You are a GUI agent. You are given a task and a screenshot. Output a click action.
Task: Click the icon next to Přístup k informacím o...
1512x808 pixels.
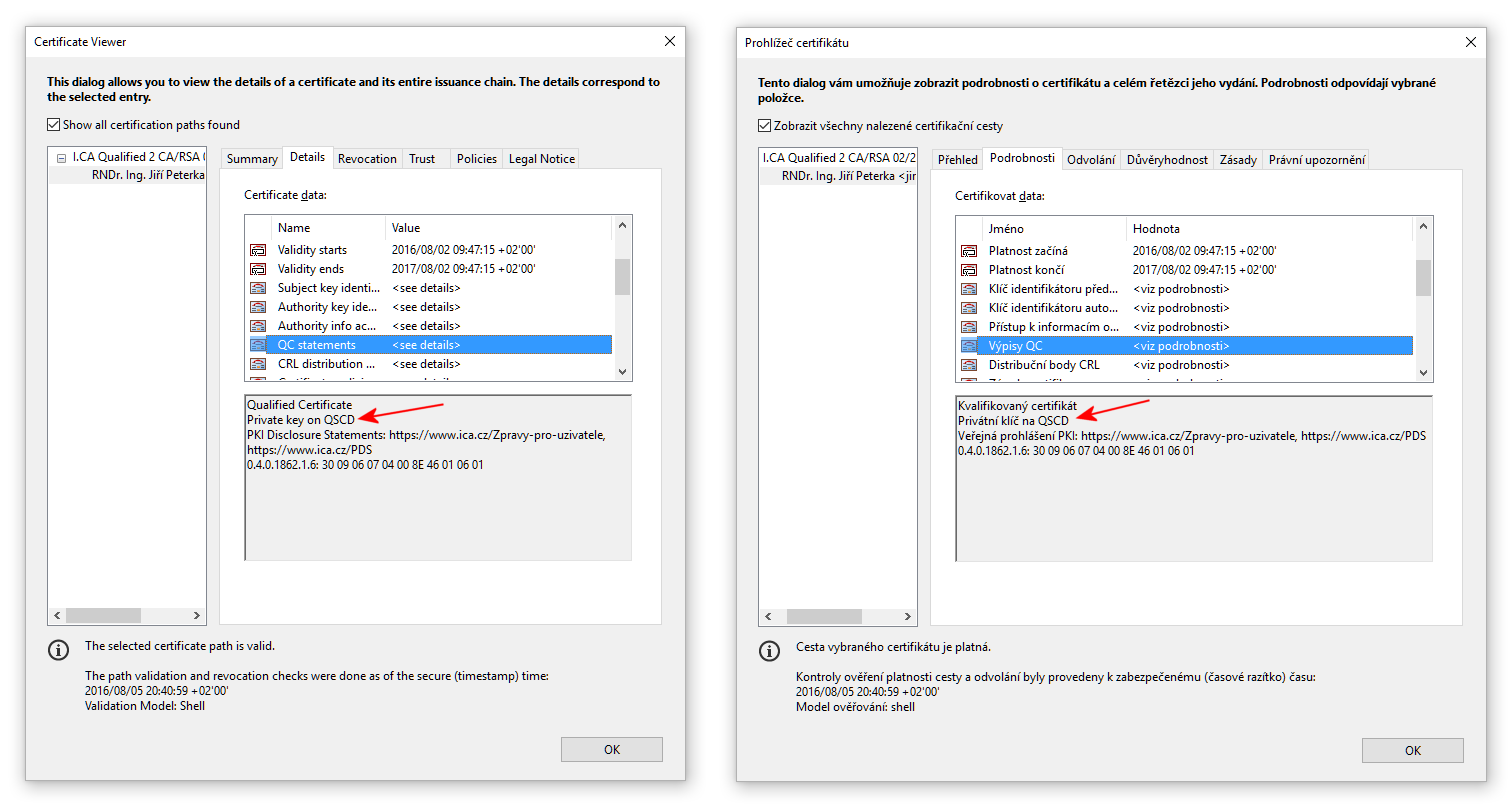pyautogui.click(x=969, y=327)
